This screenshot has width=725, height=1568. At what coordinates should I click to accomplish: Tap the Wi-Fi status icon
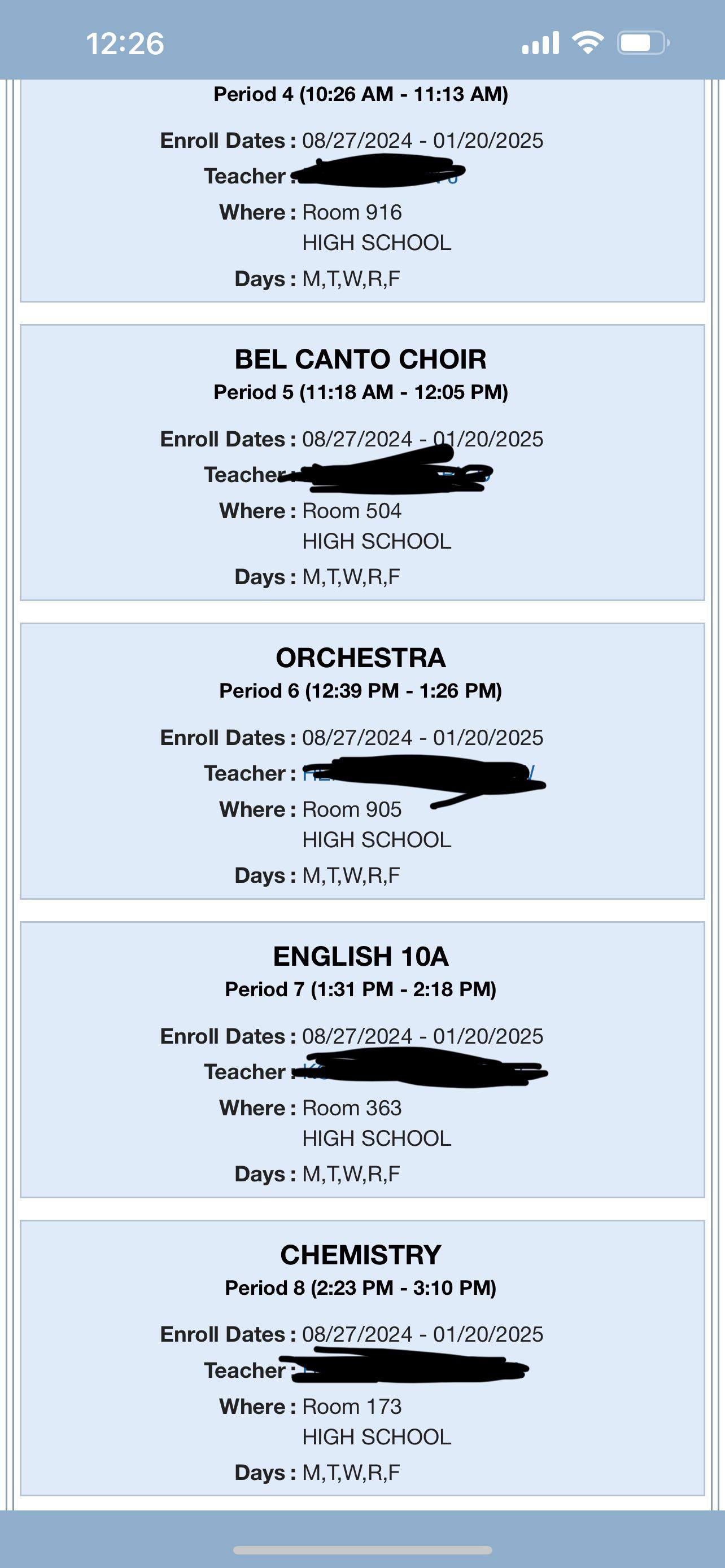click(x=588, y=42)
